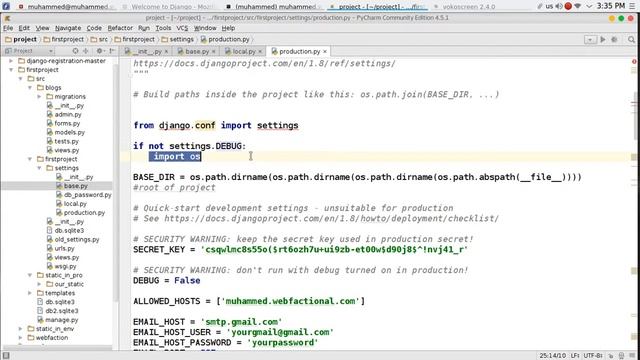Viewport: 640px width, 360px height.
Task: Switch to the __init__.py editor tab
Action: tap(146, 51)
